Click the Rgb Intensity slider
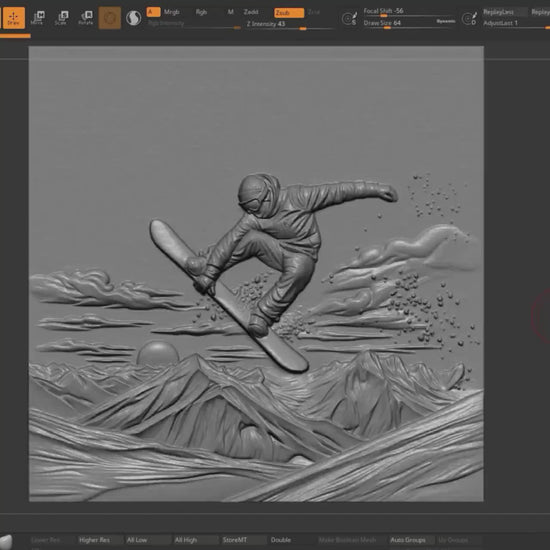The image size is (550, 550). pyautogui.click(x=194, y=24)
